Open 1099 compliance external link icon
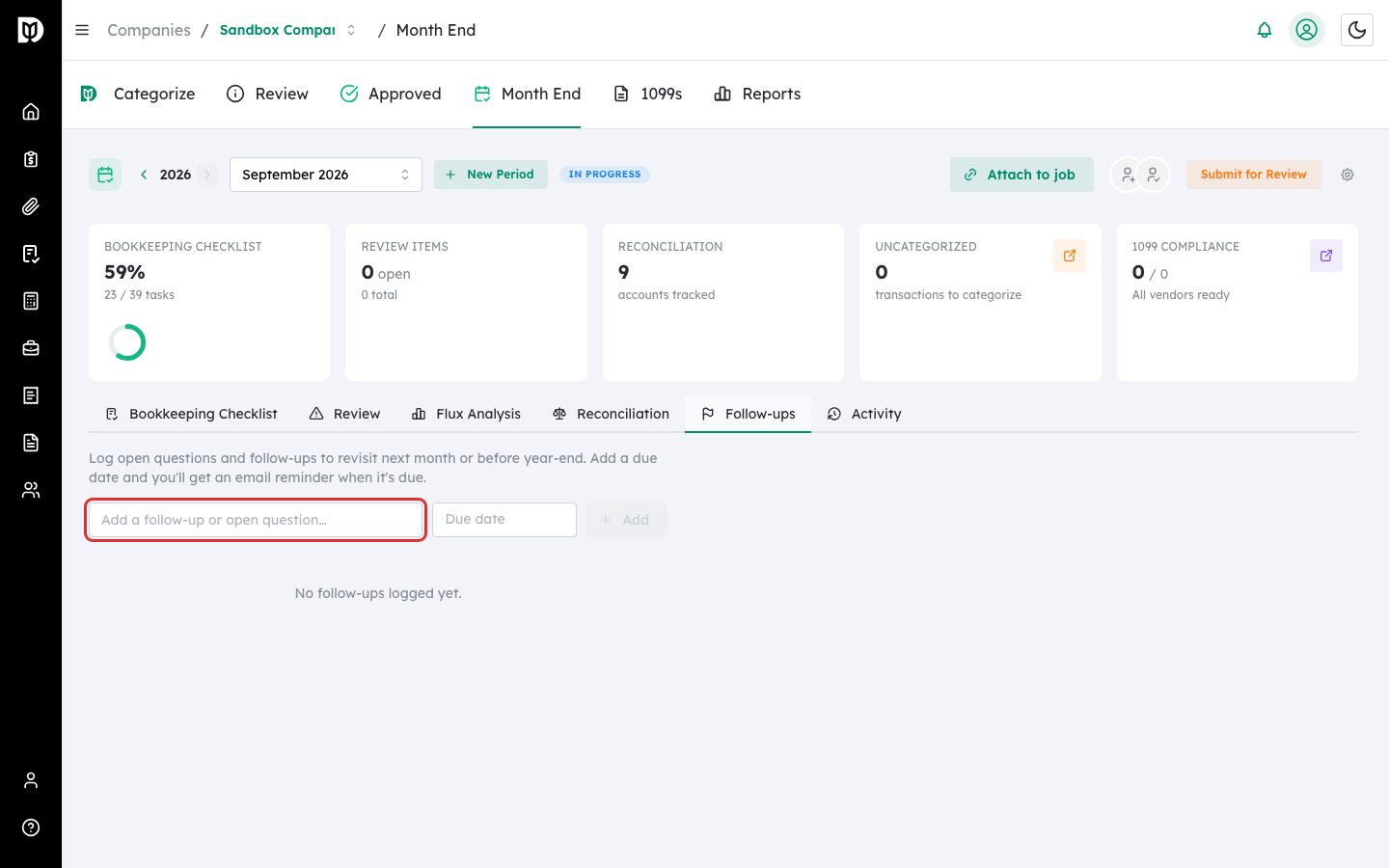Image resolution: width=1389 pixels, height=868 pixels. pyautogui.click(x=1326, y=256)
